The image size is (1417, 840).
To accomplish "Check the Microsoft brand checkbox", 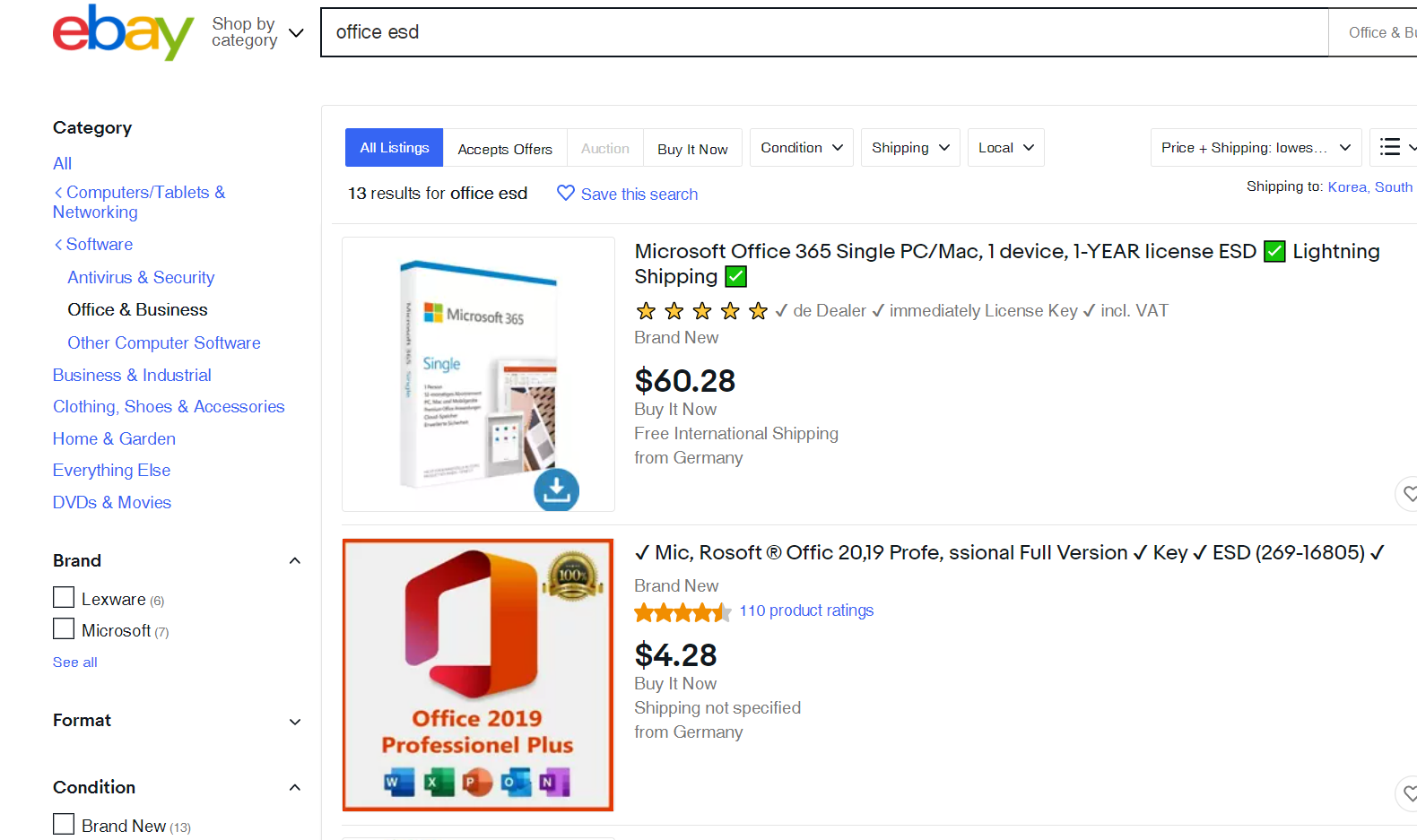I will (x=64, y=628).
